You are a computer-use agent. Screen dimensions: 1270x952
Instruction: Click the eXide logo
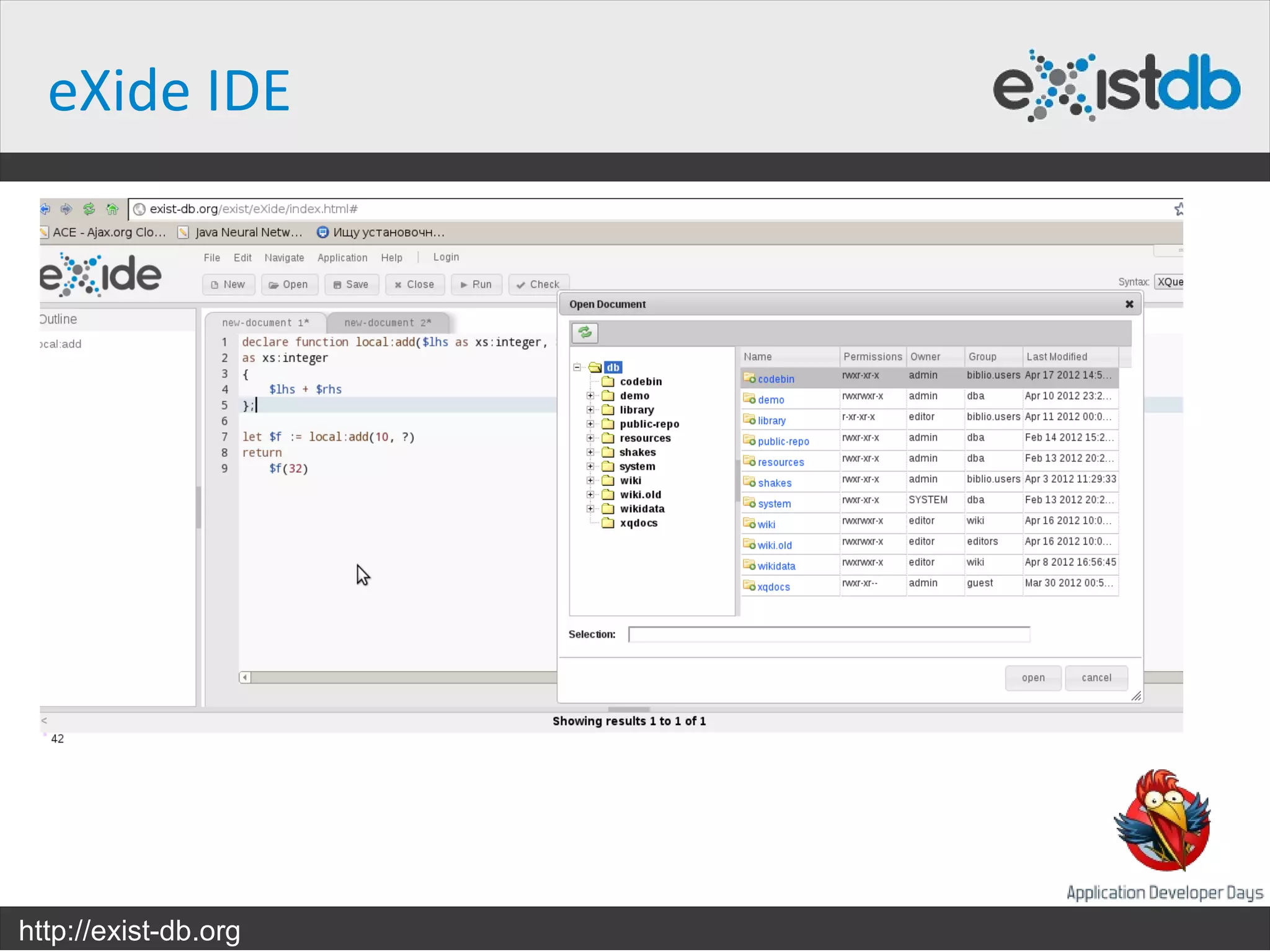[100, 275]
